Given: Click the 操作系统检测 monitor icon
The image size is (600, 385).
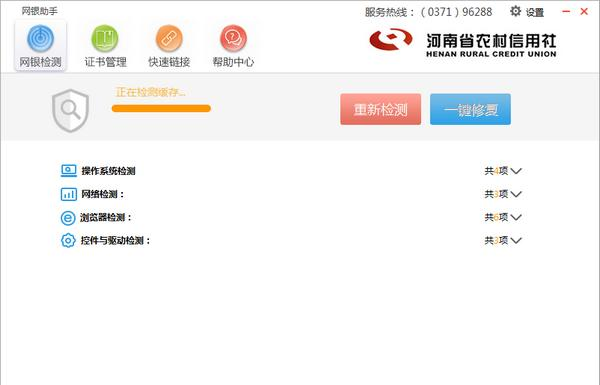Looking at the screenshot, I should click(69, 171).
